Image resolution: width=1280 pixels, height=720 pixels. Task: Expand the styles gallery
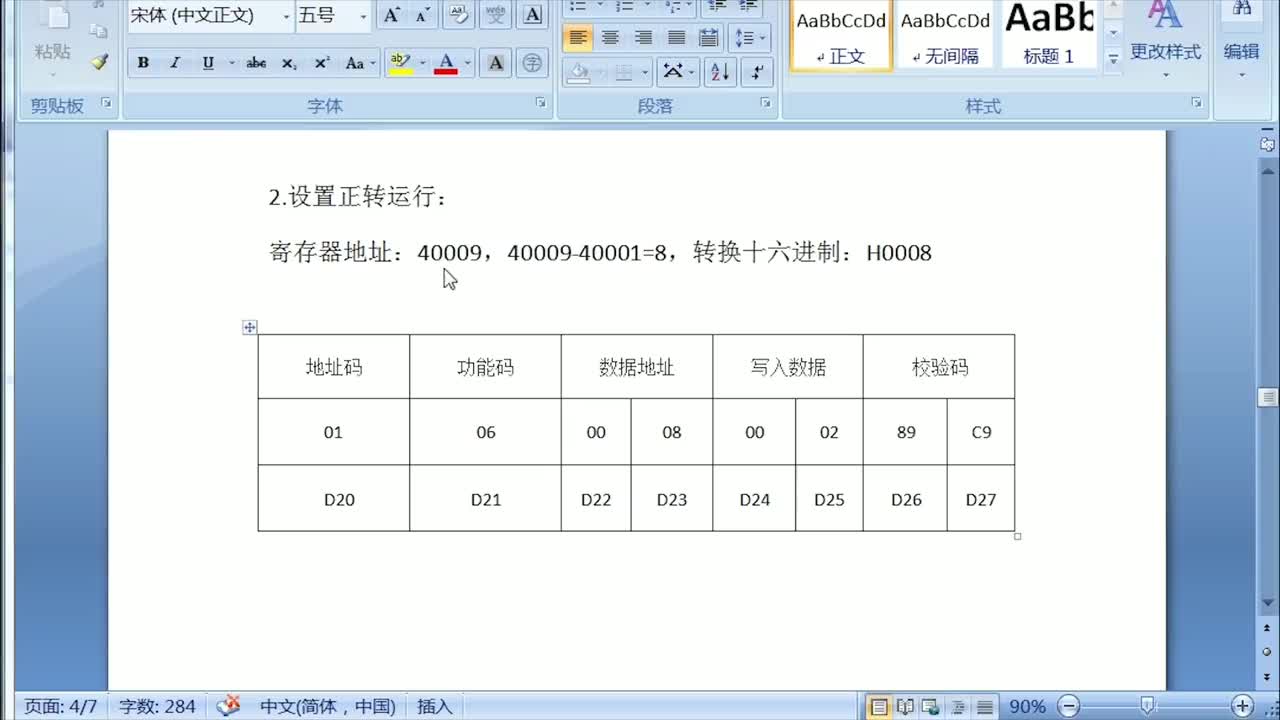coord(1113,59)
